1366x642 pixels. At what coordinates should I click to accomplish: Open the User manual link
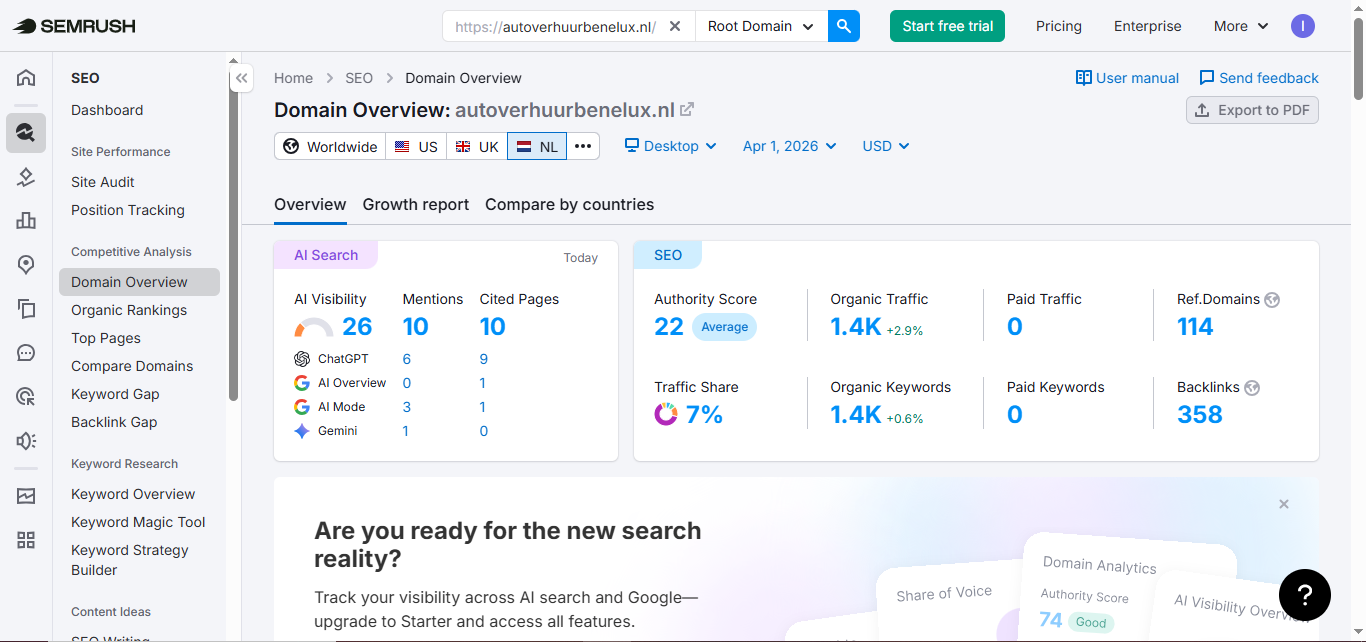pyautogui.click(x=1127, y=78)
